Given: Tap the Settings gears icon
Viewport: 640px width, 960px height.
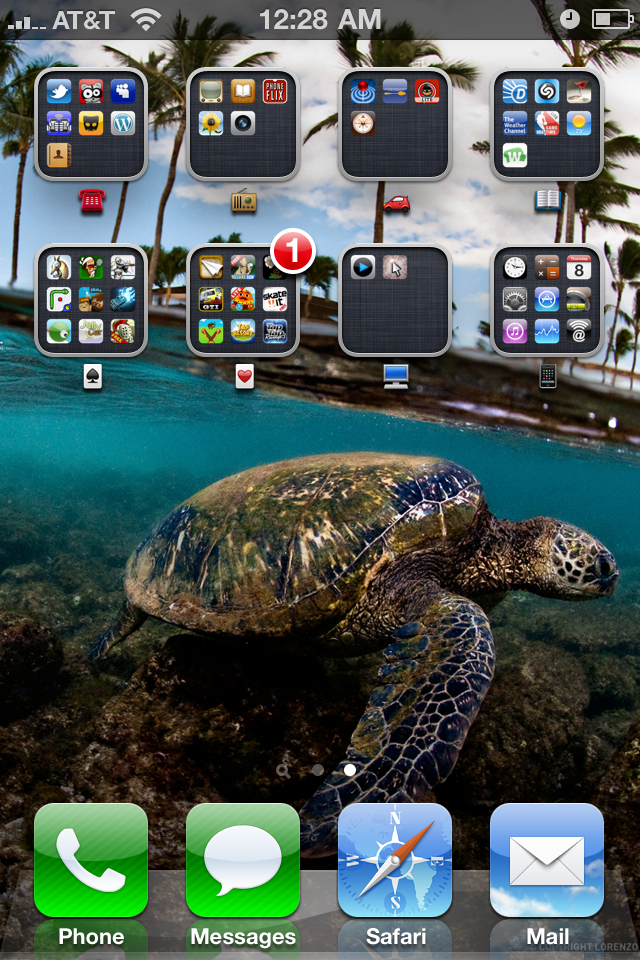Looking at the screenshot, I should (515, 299).
